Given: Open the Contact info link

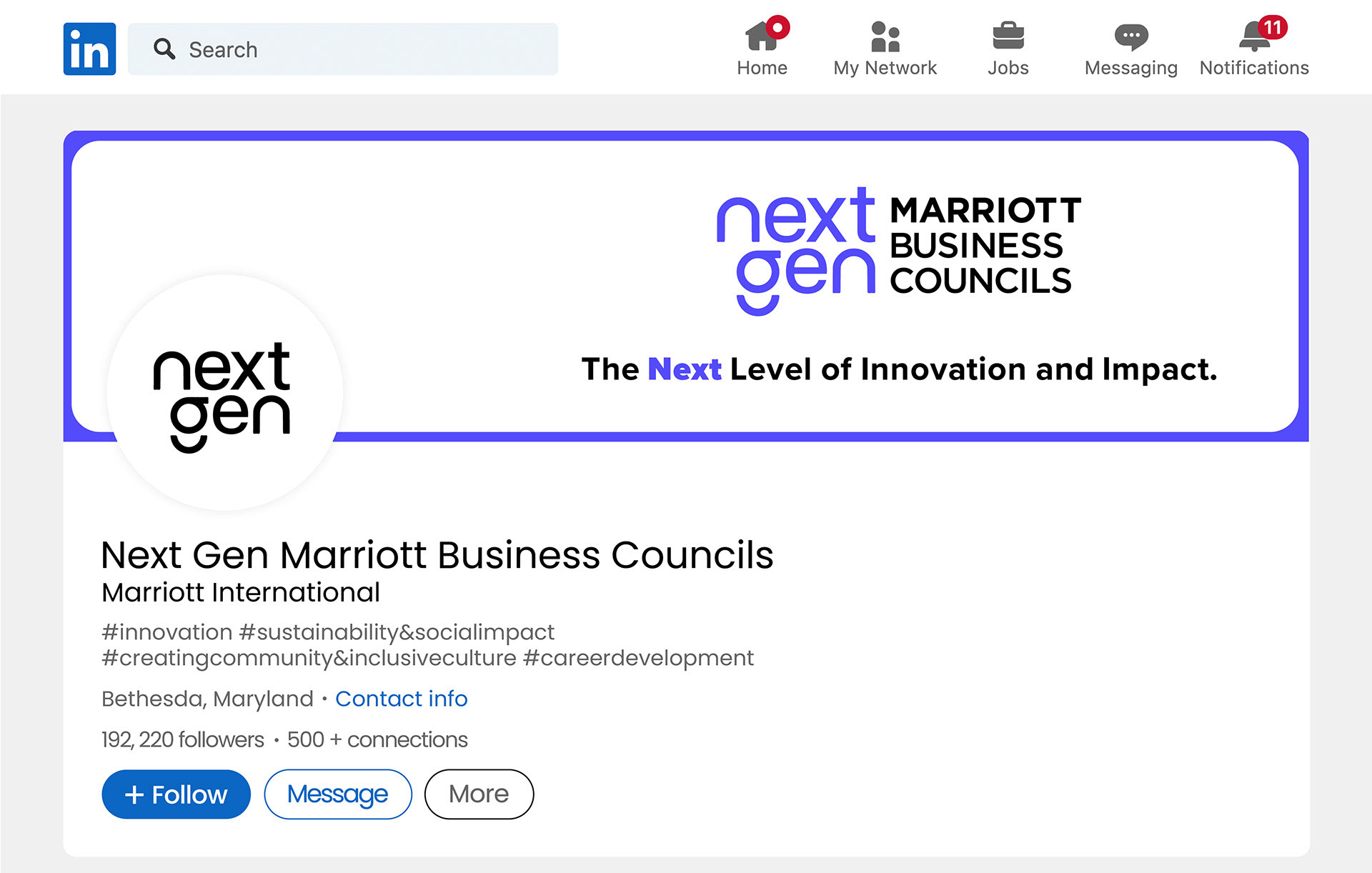Looking at the screenshot, I should point(401,698).
